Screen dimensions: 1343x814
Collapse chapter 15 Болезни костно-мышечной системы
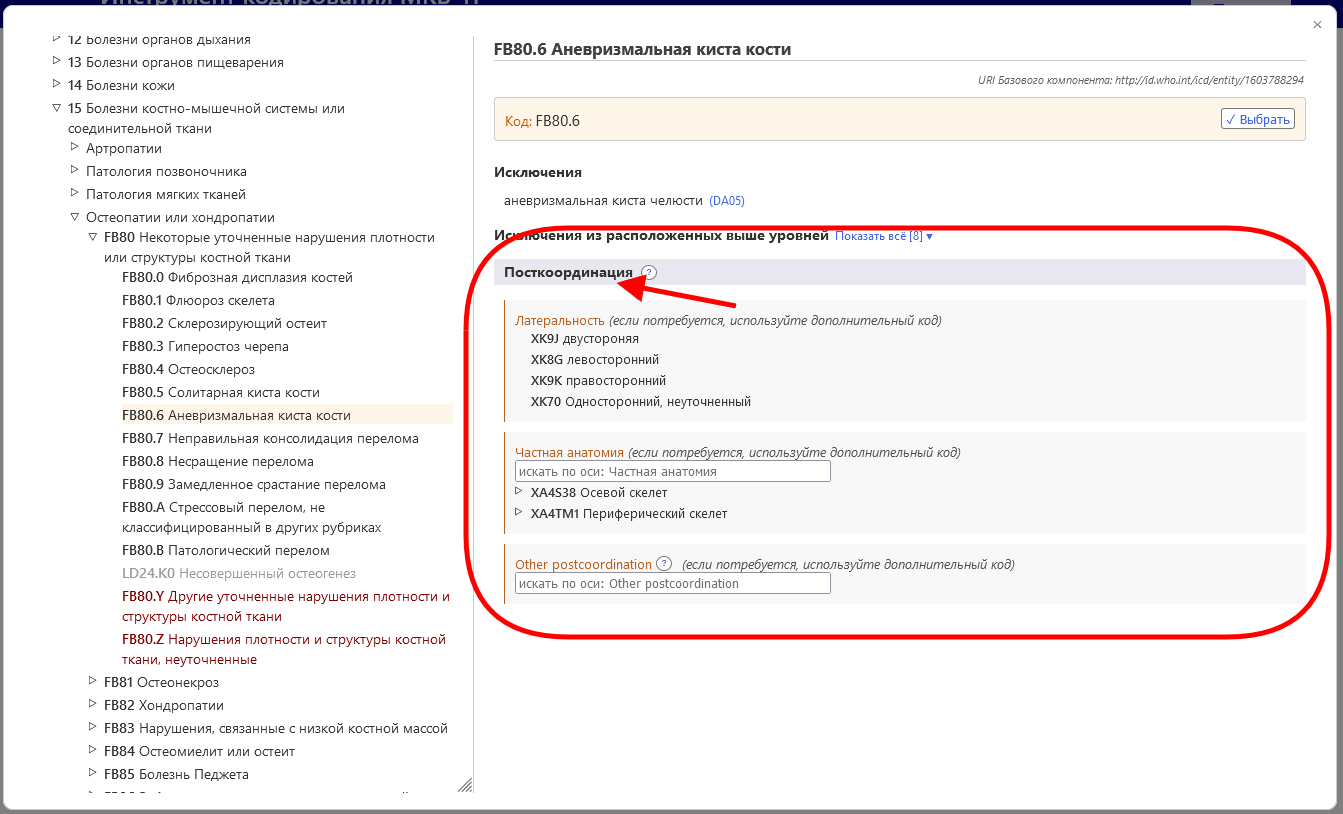[x=55, y=108]
